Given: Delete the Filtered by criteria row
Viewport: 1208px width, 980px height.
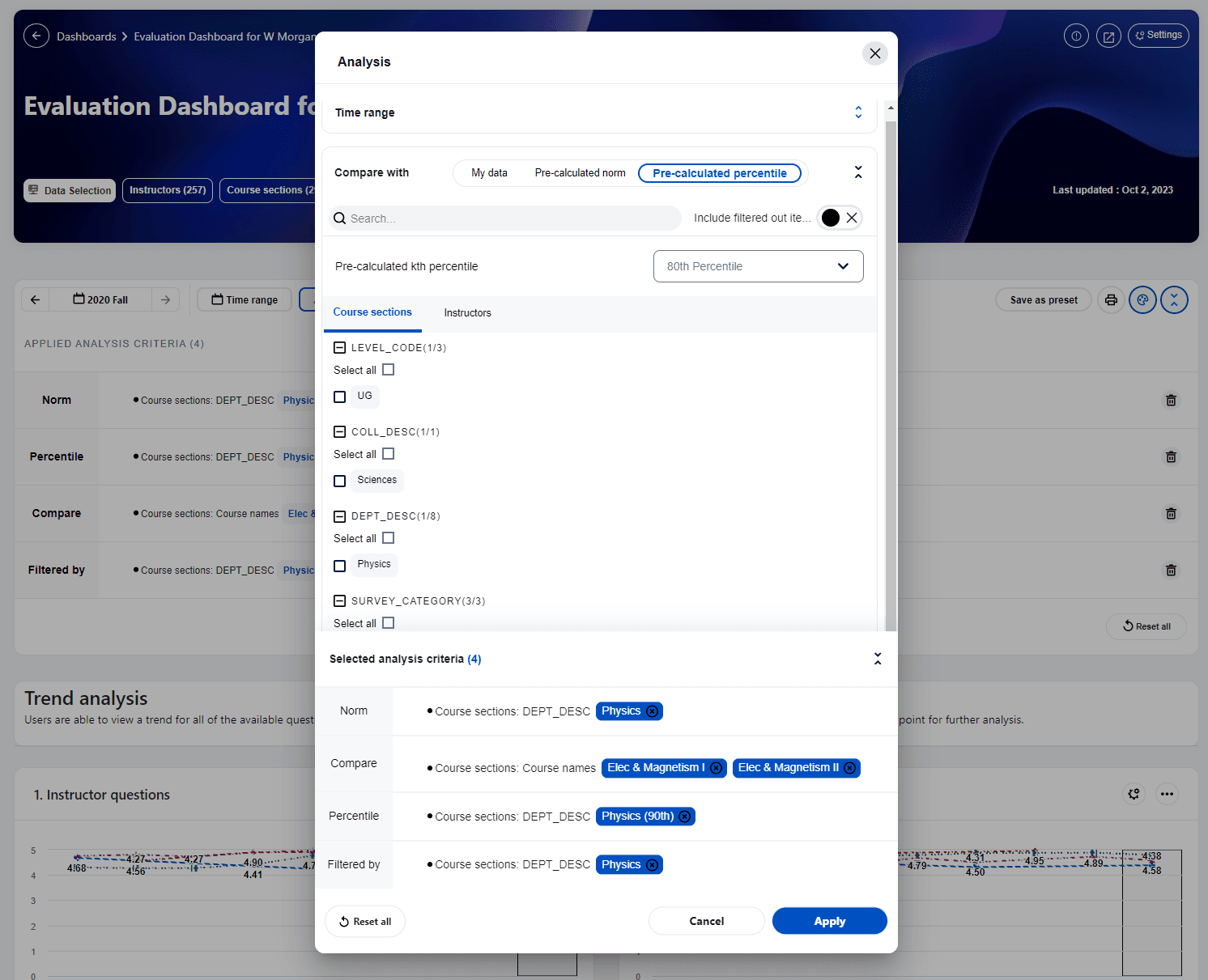Looking at the screenshot, I should (1171, 571).
